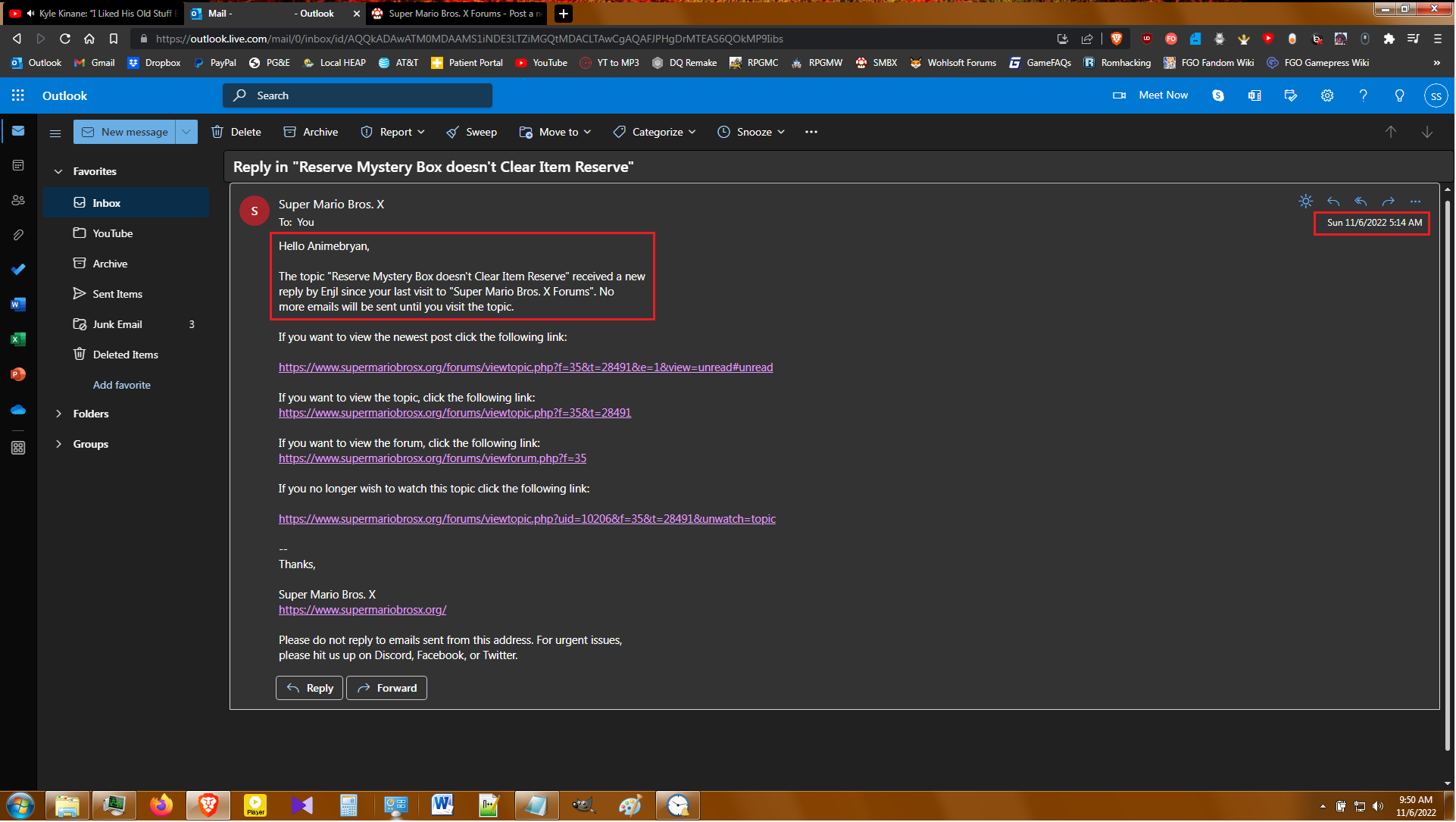
Task: Open the app launcher waffle icon
Action: point(18,95)
